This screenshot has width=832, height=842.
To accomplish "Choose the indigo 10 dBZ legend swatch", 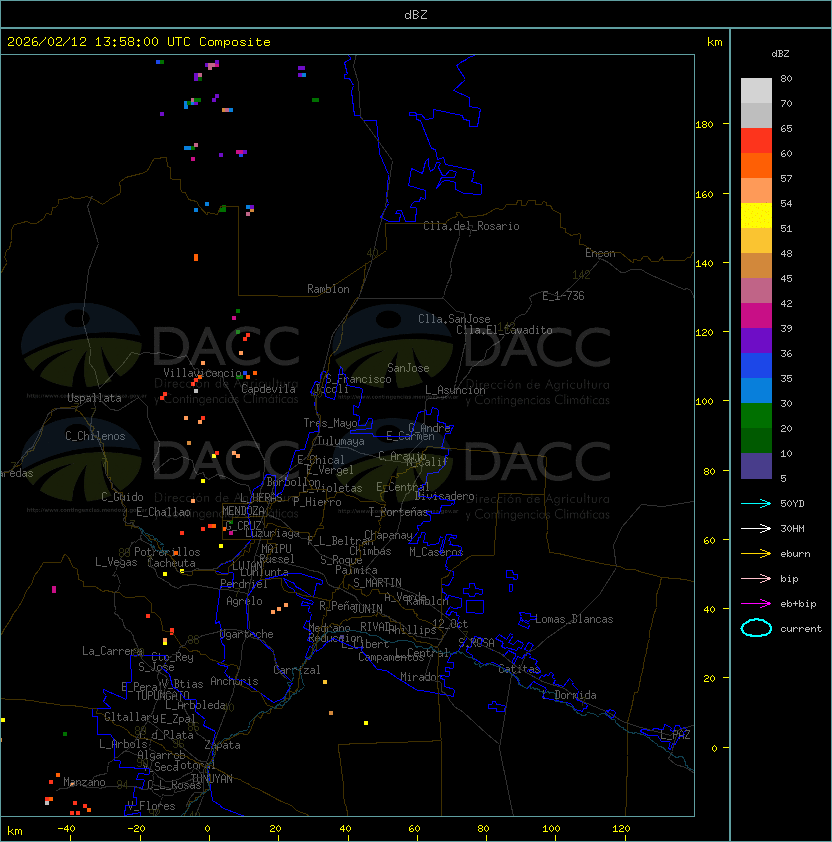I will point(756,465).
